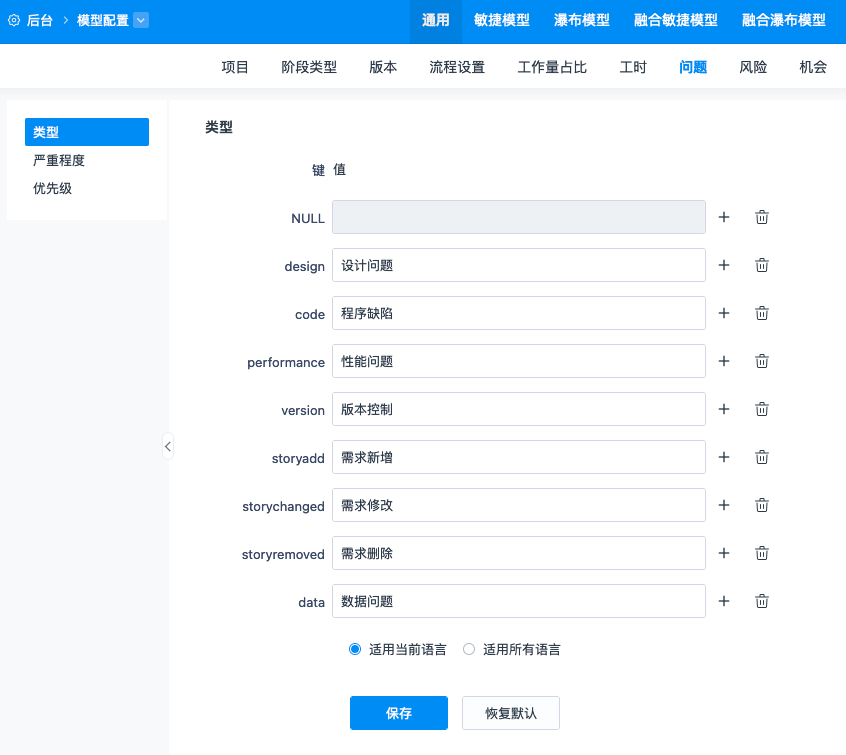Remove the storychanged row via trash icon

tap(761, 505)
